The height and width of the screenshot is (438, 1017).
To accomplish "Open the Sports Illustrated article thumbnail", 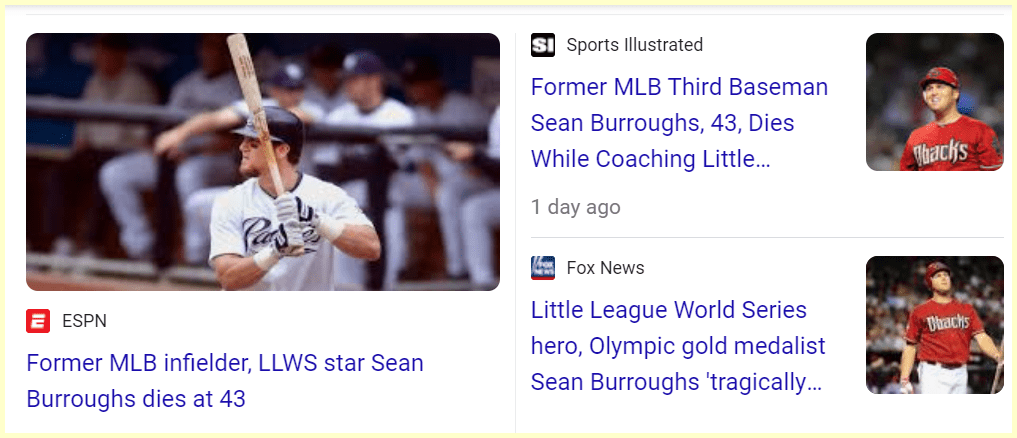I will point(934,102).
